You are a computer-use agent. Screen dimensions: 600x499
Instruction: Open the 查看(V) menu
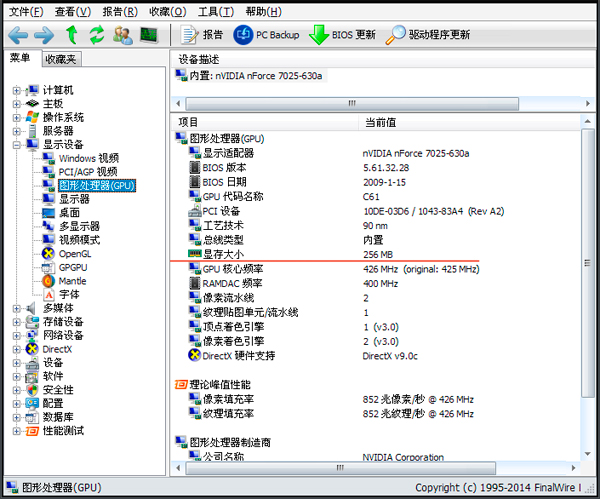coord(73,12)
